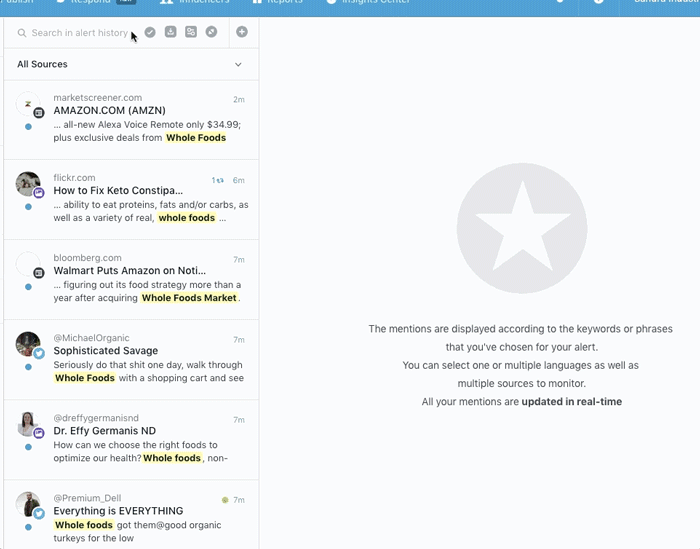This screenshot has height=549, width=700.
Task: Click the @MichaelOrganic handle
Action: pyautogui.click(x=92, y=338)
